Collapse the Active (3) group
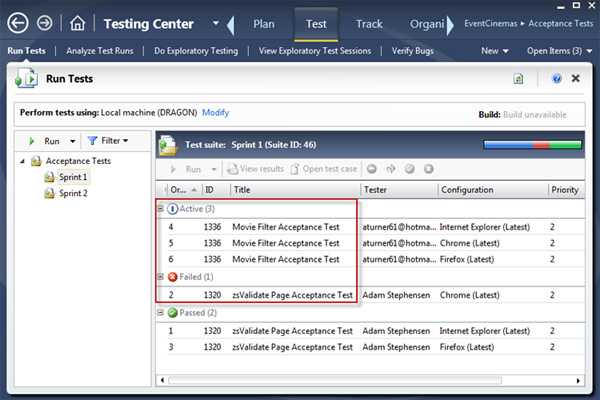Image resolution: width=600 pixels, height=400 pixels. point(161,209)
